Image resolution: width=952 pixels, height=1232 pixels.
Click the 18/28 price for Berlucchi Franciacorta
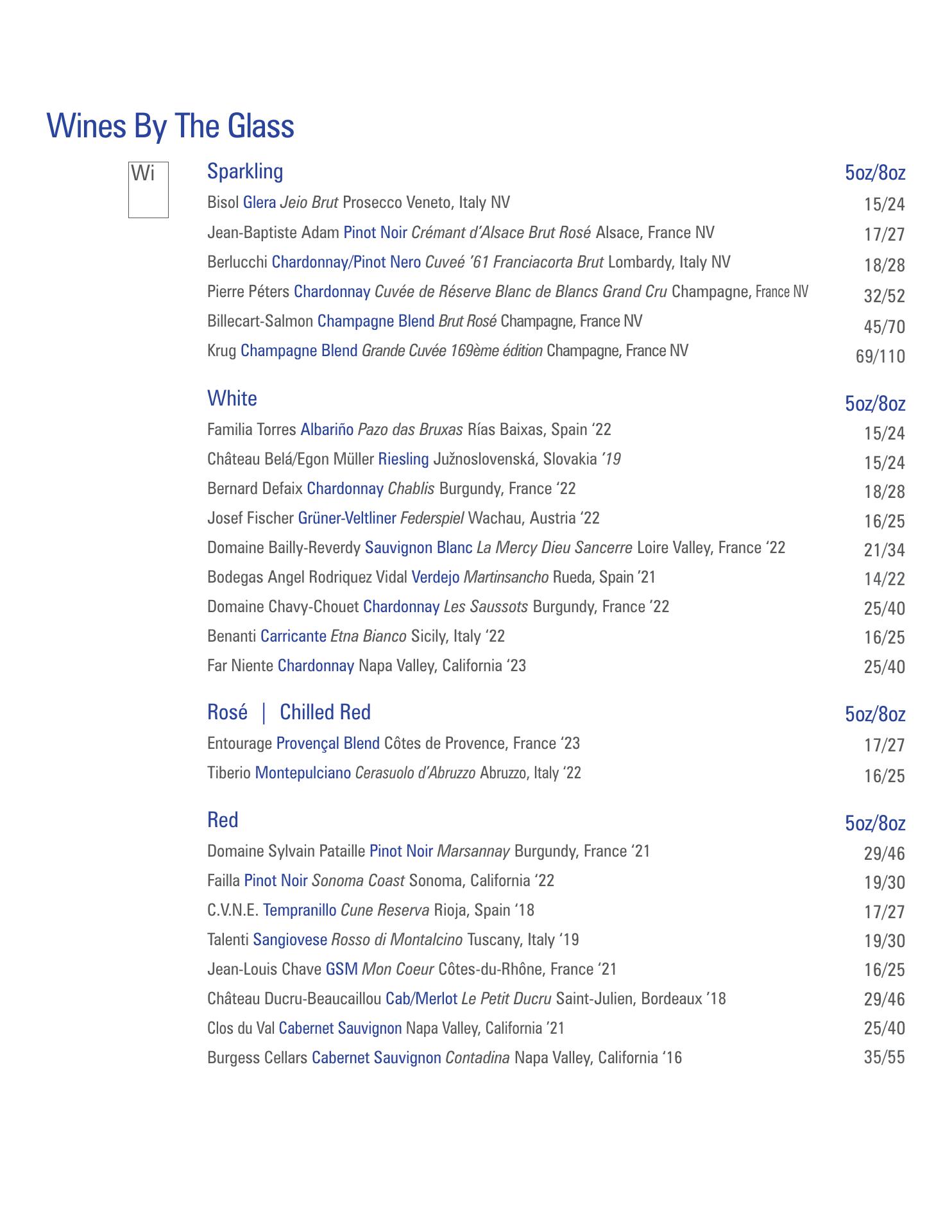pos(885,265)
